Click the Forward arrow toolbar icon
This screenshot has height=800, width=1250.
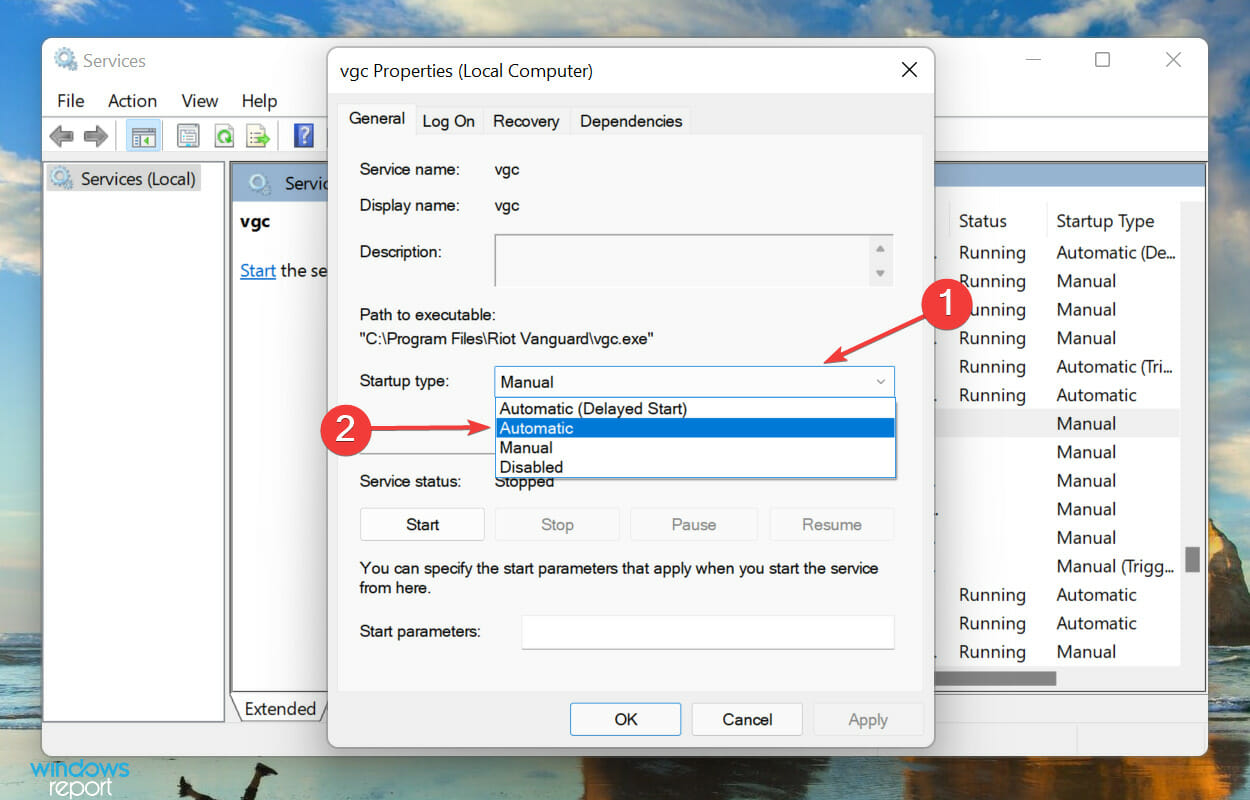pos(95,136)
